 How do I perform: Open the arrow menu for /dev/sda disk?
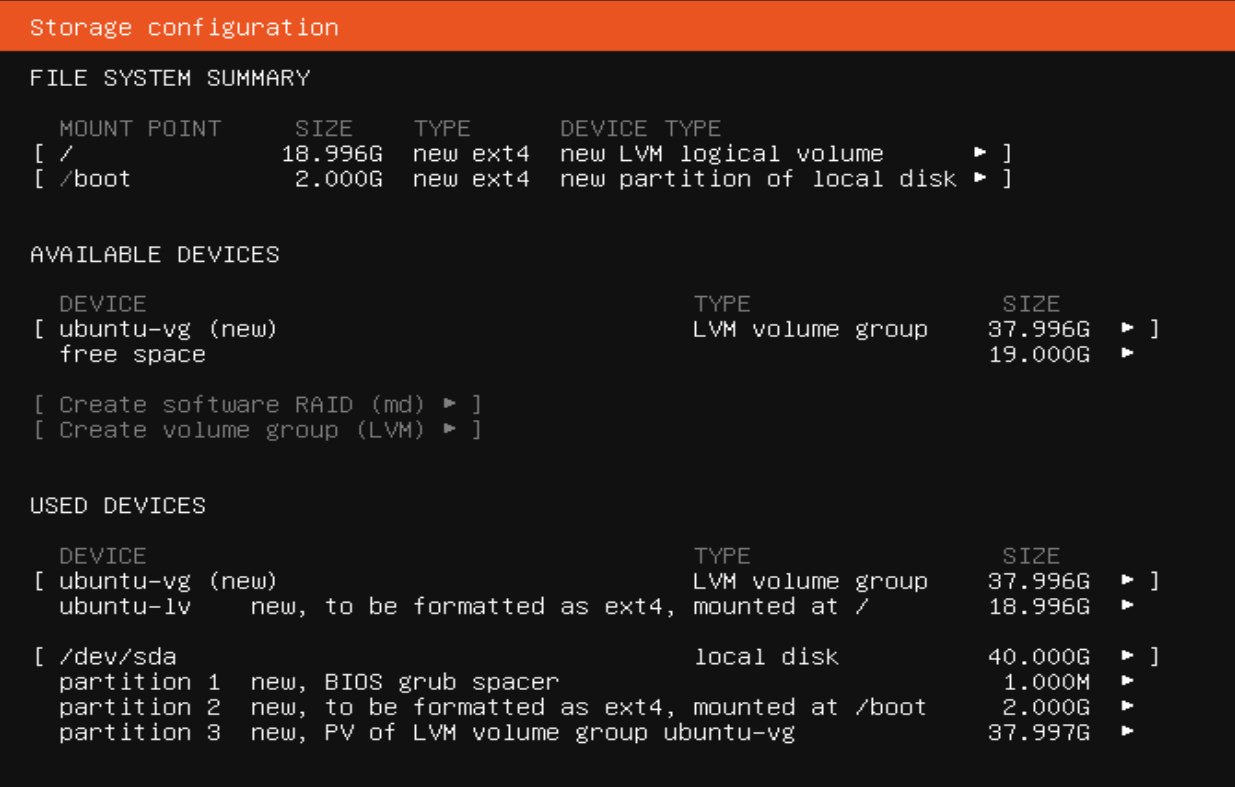(x=1128, y=656)
